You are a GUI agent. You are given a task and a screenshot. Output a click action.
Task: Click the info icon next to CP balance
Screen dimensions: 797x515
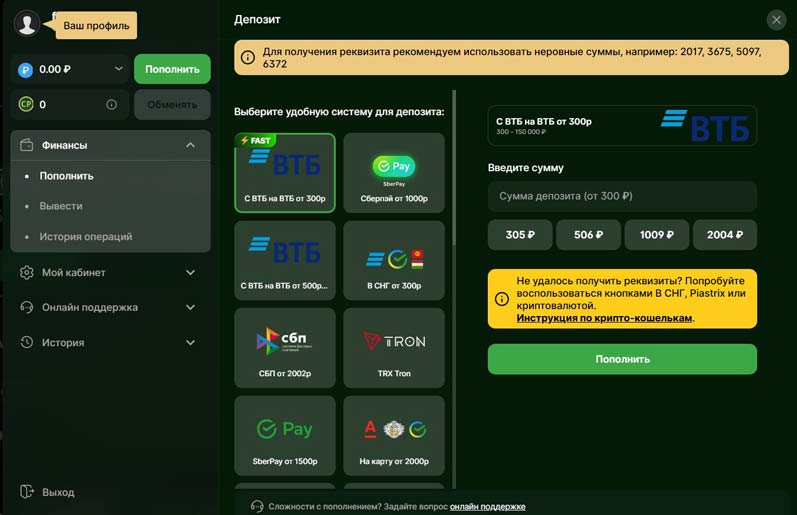coord(111,104)
